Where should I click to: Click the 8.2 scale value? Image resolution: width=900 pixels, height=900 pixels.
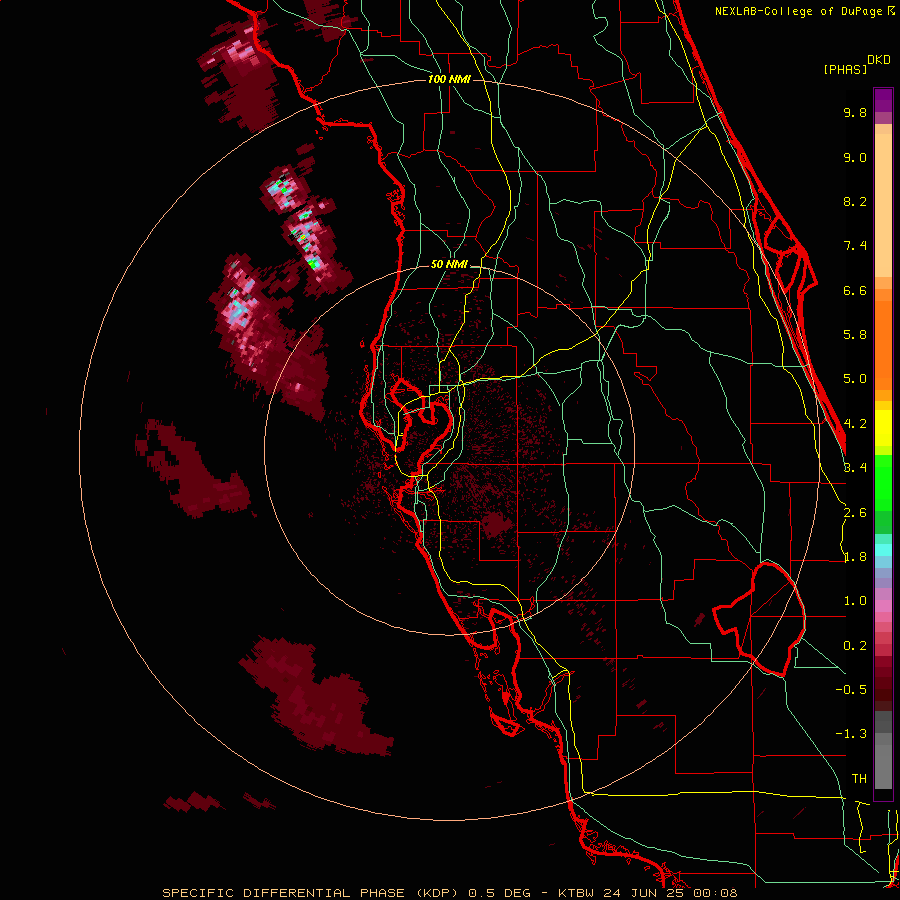click(x=855, y=202)
